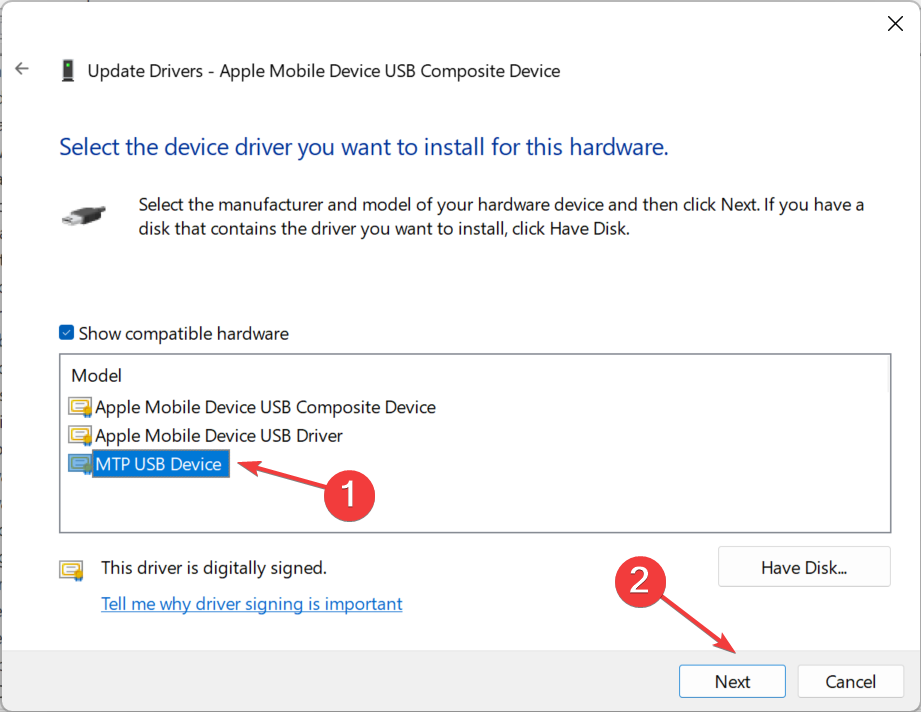The height and width of the screenshot is (712, 921).
Task: Click the USB cable hardware icon
Action: coord(83,216)
